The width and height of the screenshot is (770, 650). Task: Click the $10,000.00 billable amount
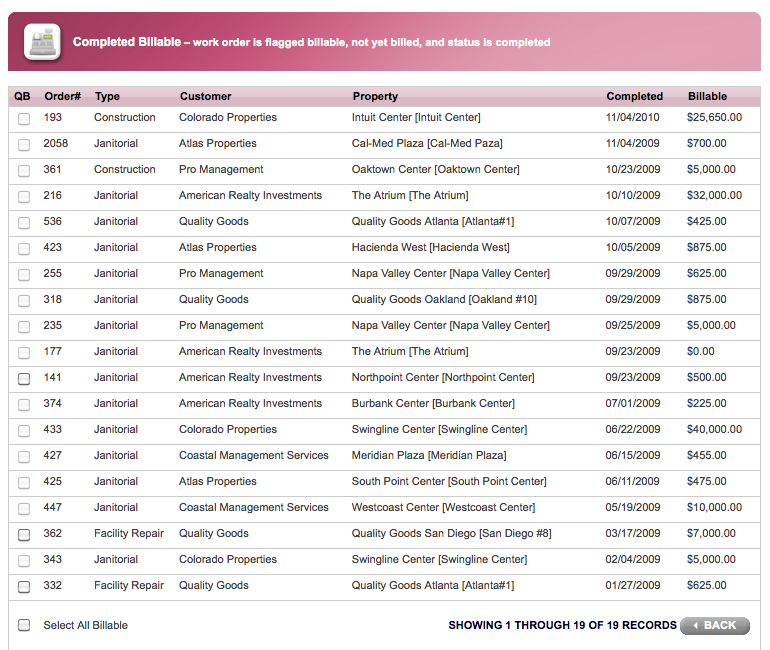tap(715, 508)
